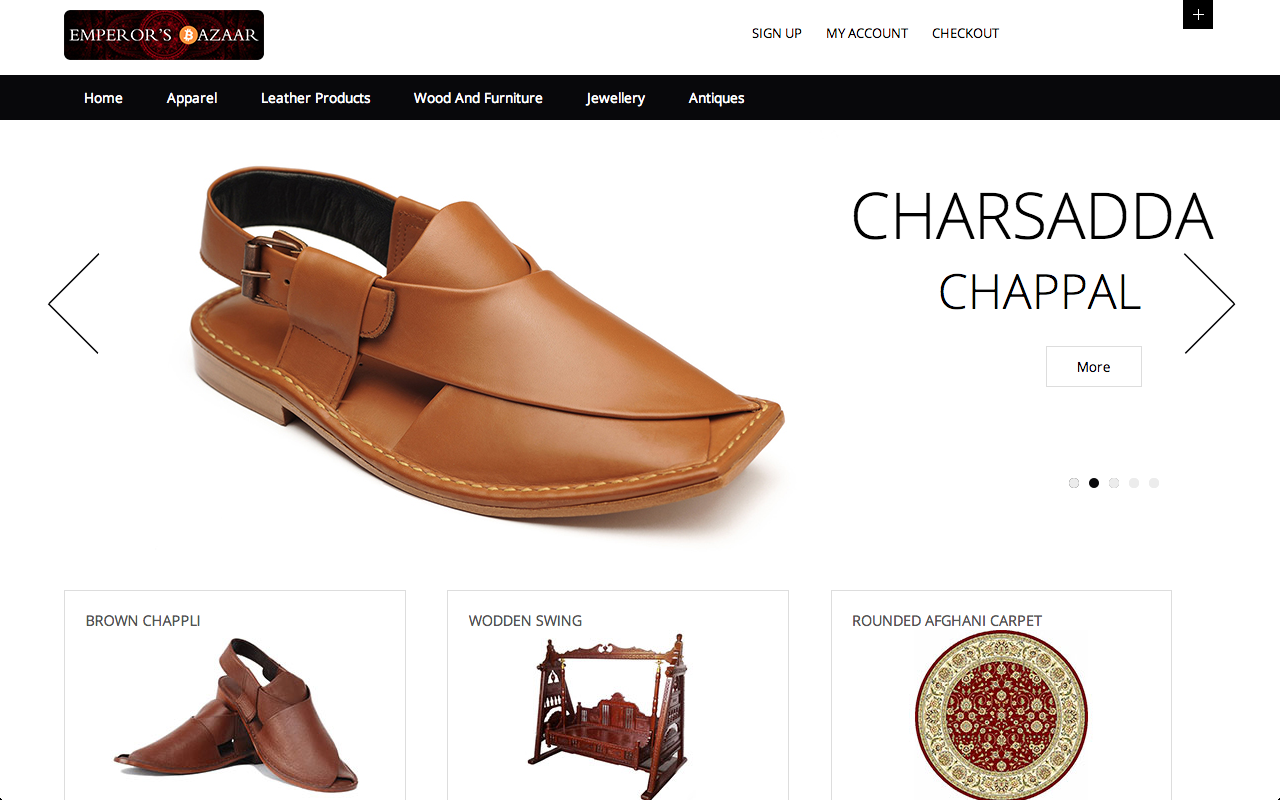Open the Apparel menu
Viewport: 1280px width, 800px height.
[192, 98]
